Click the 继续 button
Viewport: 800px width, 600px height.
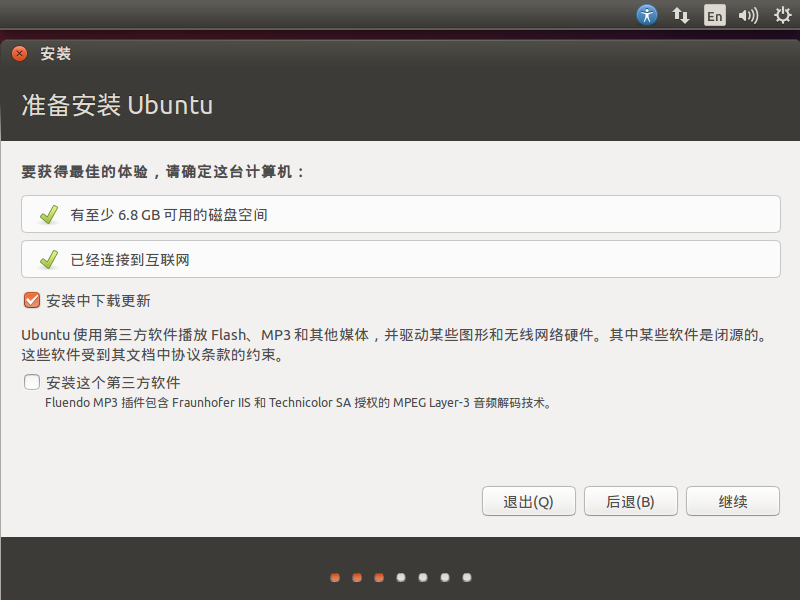point(733,501)
